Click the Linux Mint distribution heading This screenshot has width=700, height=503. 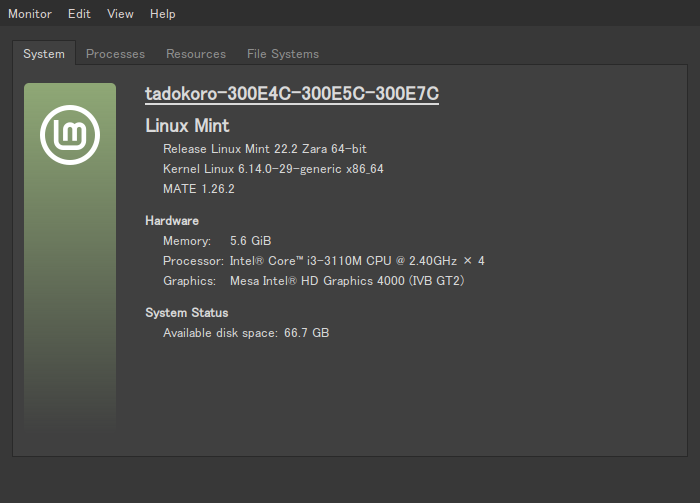[187, 126]
